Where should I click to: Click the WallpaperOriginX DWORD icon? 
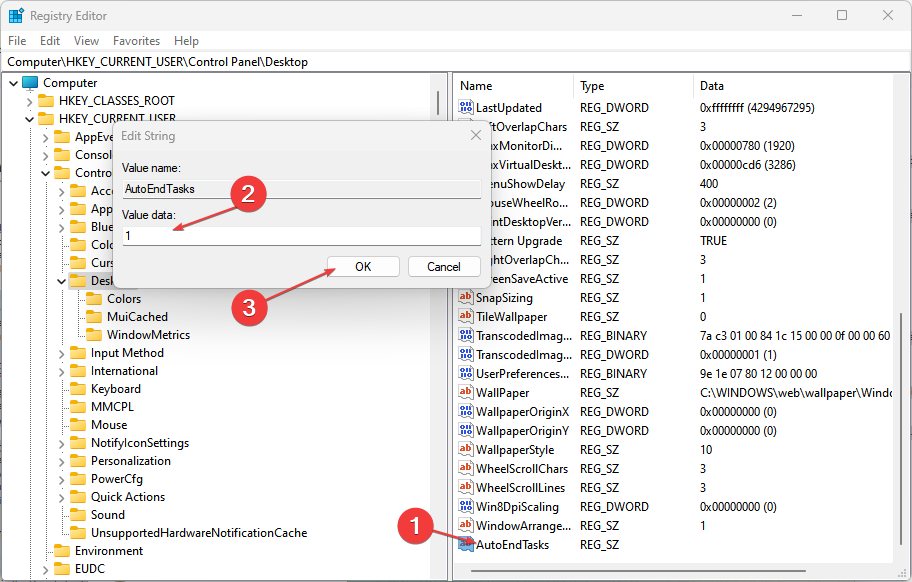pos(466,412)
